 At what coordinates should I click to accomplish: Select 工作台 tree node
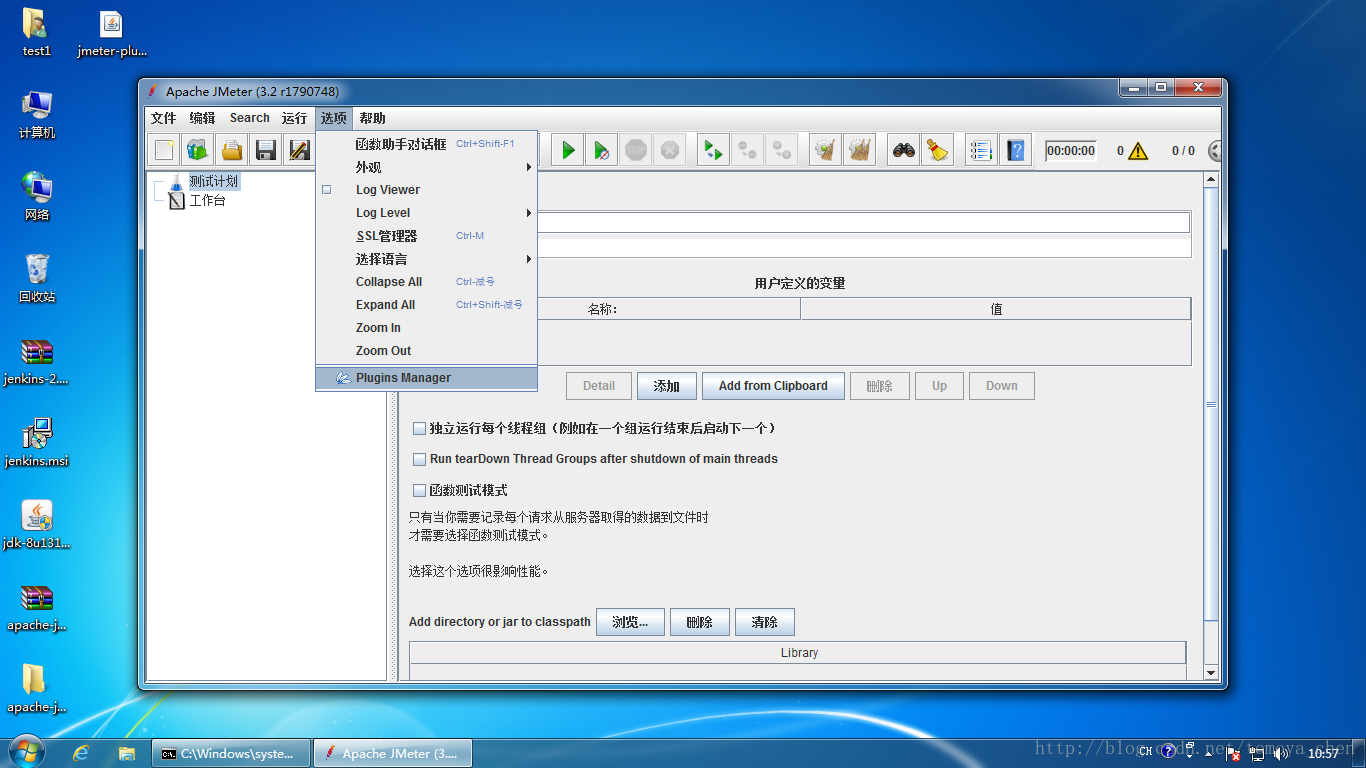pyautogui.click(x=207, y=201)
